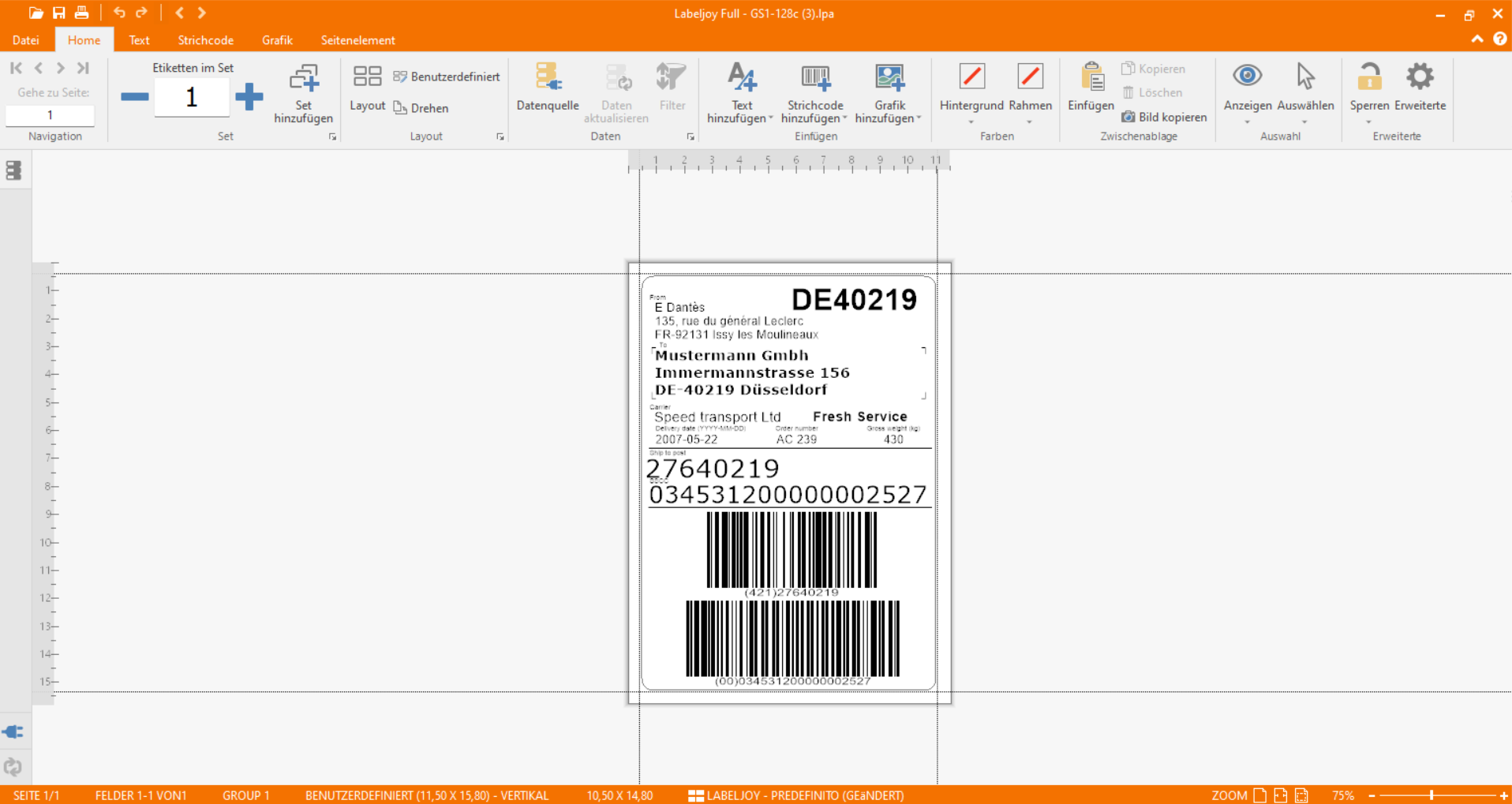The width and height of the screenshot is (1512, 804).
Task: Undo the last action
Action: pyautogui.click(x=119, y=13)
